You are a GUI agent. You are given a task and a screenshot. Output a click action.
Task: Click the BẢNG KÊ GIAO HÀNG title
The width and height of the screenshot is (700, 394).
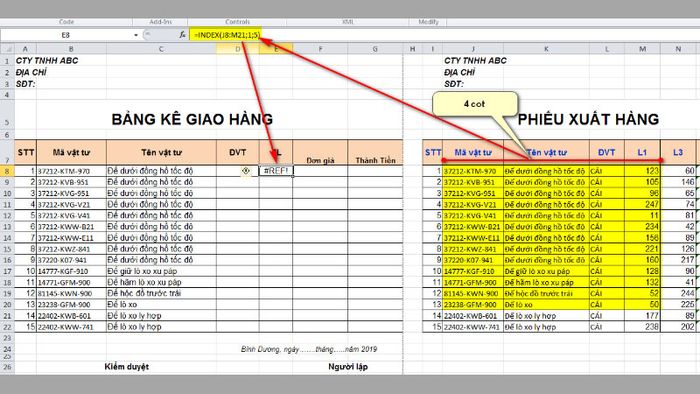(192, 119)
